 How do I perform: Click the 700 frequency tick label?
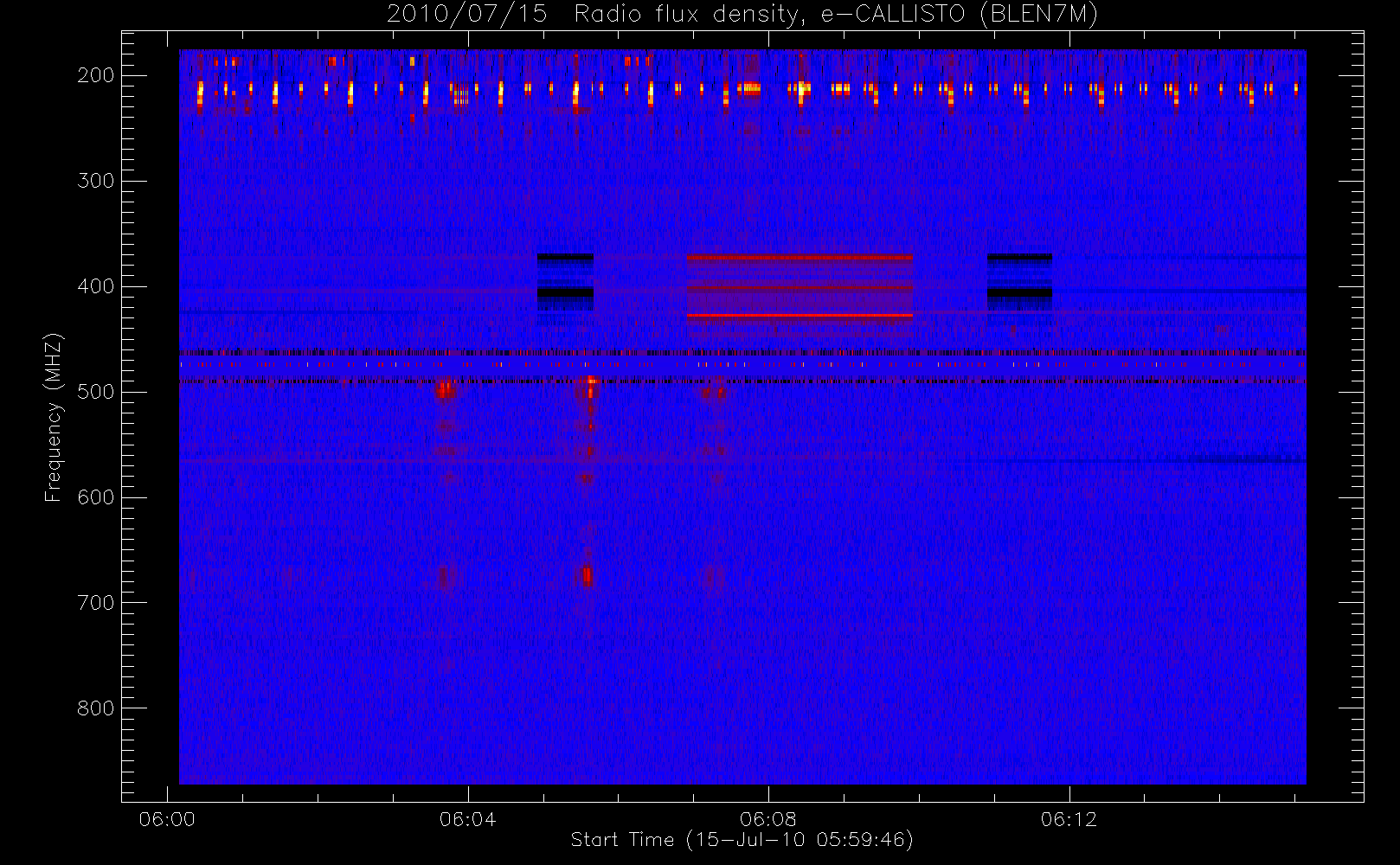click(96, 603)
